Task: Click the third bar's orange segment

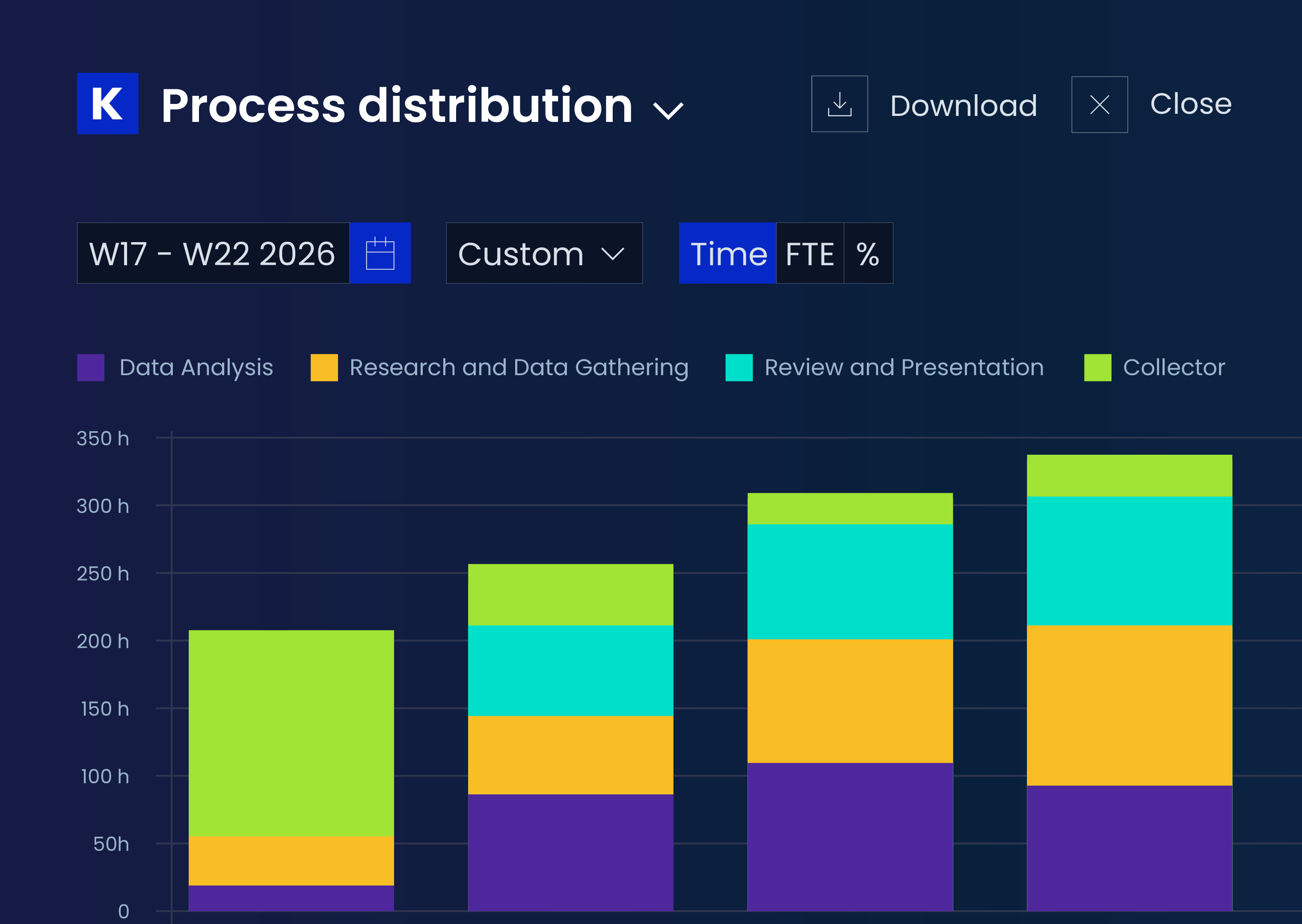Action: click(850, 701)
